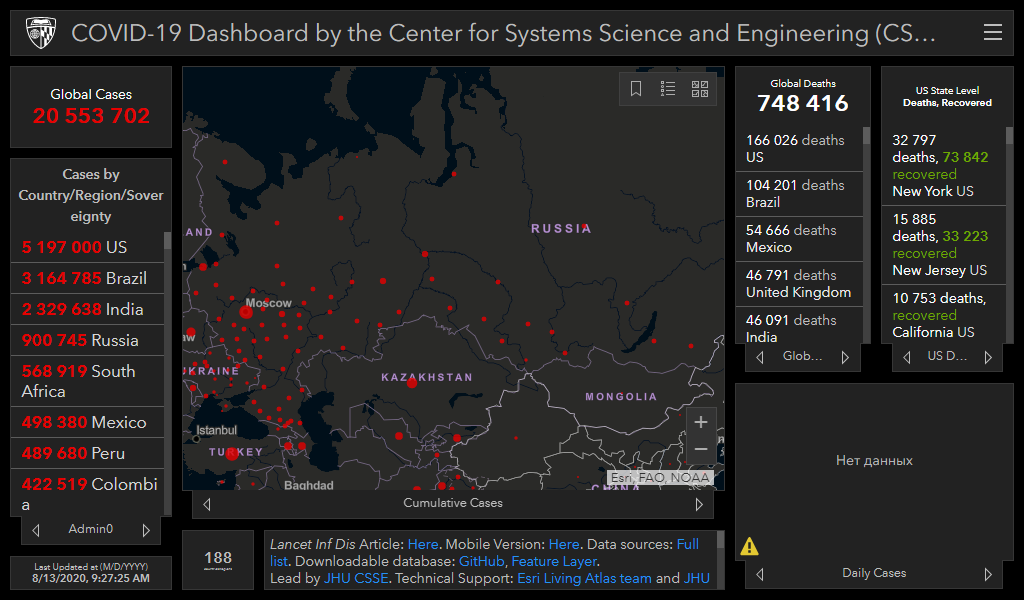
Task: Go to next tab after Admin0
Action: [x=146, y=530]
